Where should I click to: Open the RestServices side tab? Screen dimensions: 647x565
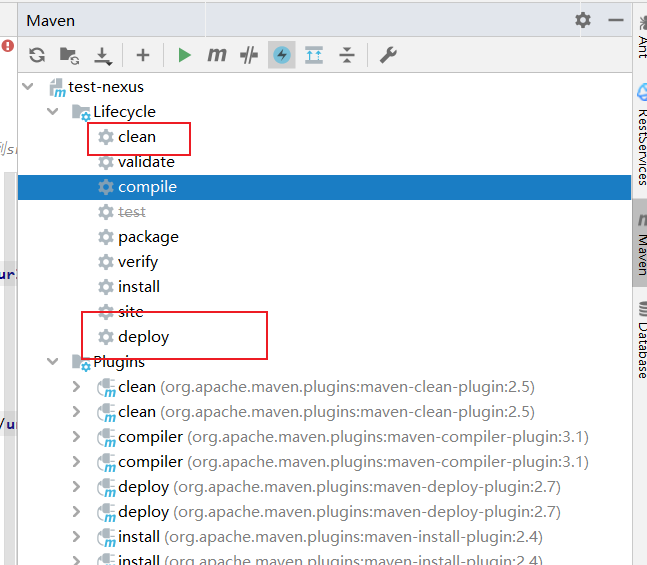(640, 136)
